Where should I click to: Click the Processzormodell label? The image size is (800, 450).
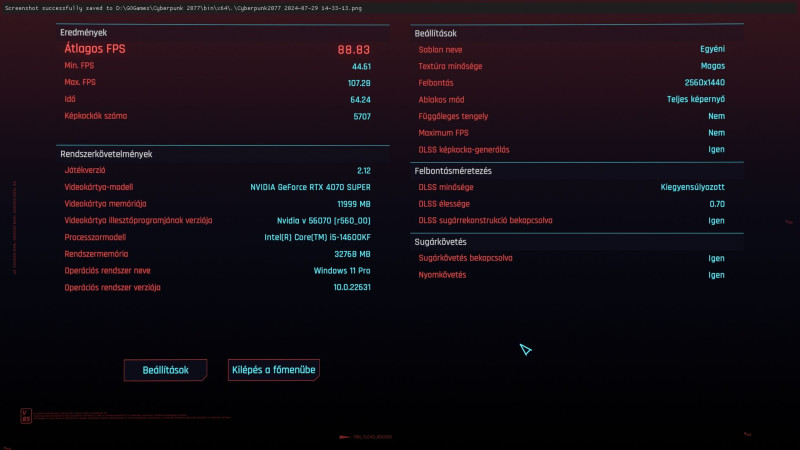[x=95, y=237]
